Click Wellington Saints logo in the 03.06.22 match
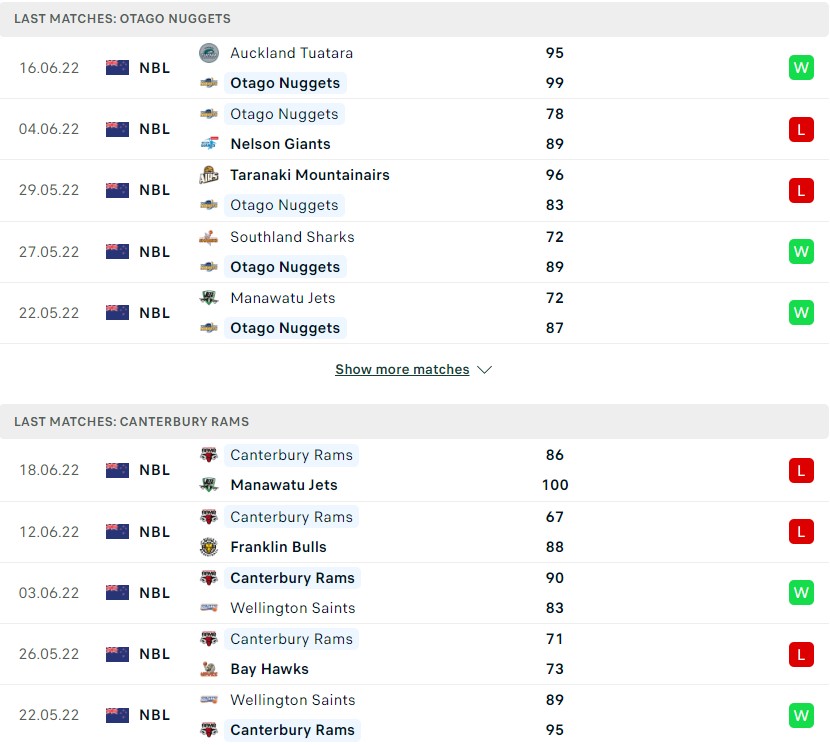The height and width of the screenshot is (745, 830). pos(209,607)
